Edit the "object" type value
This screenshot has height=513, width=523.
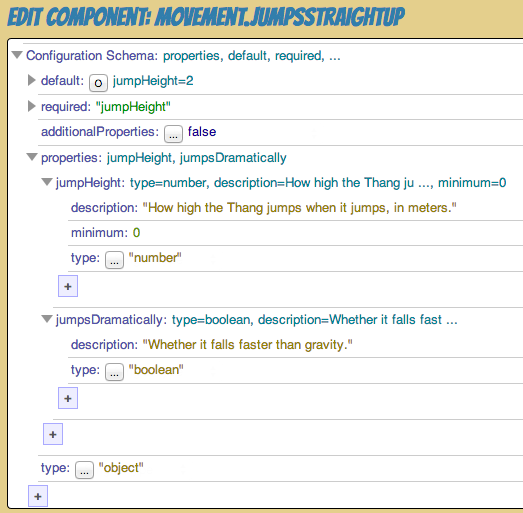pos(121,468)
